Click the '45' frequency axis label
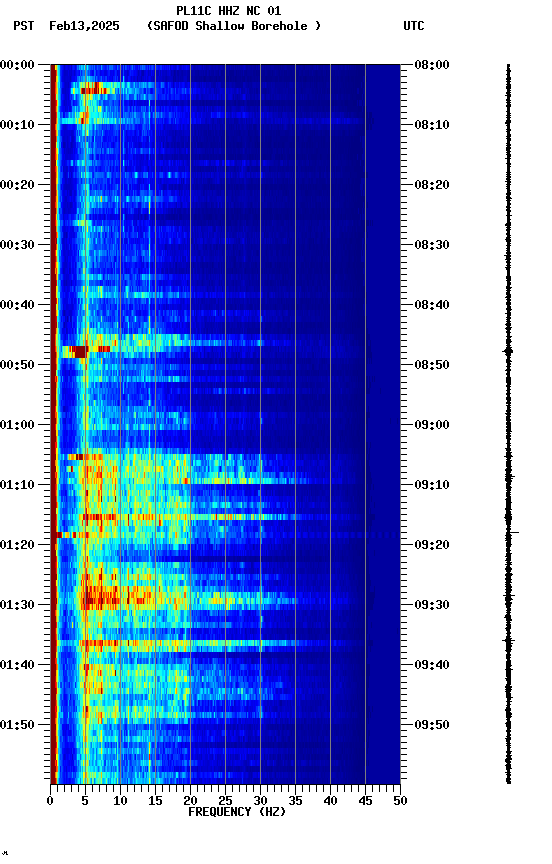Screen dimensions: 552x864 click(x=365, y=801)
